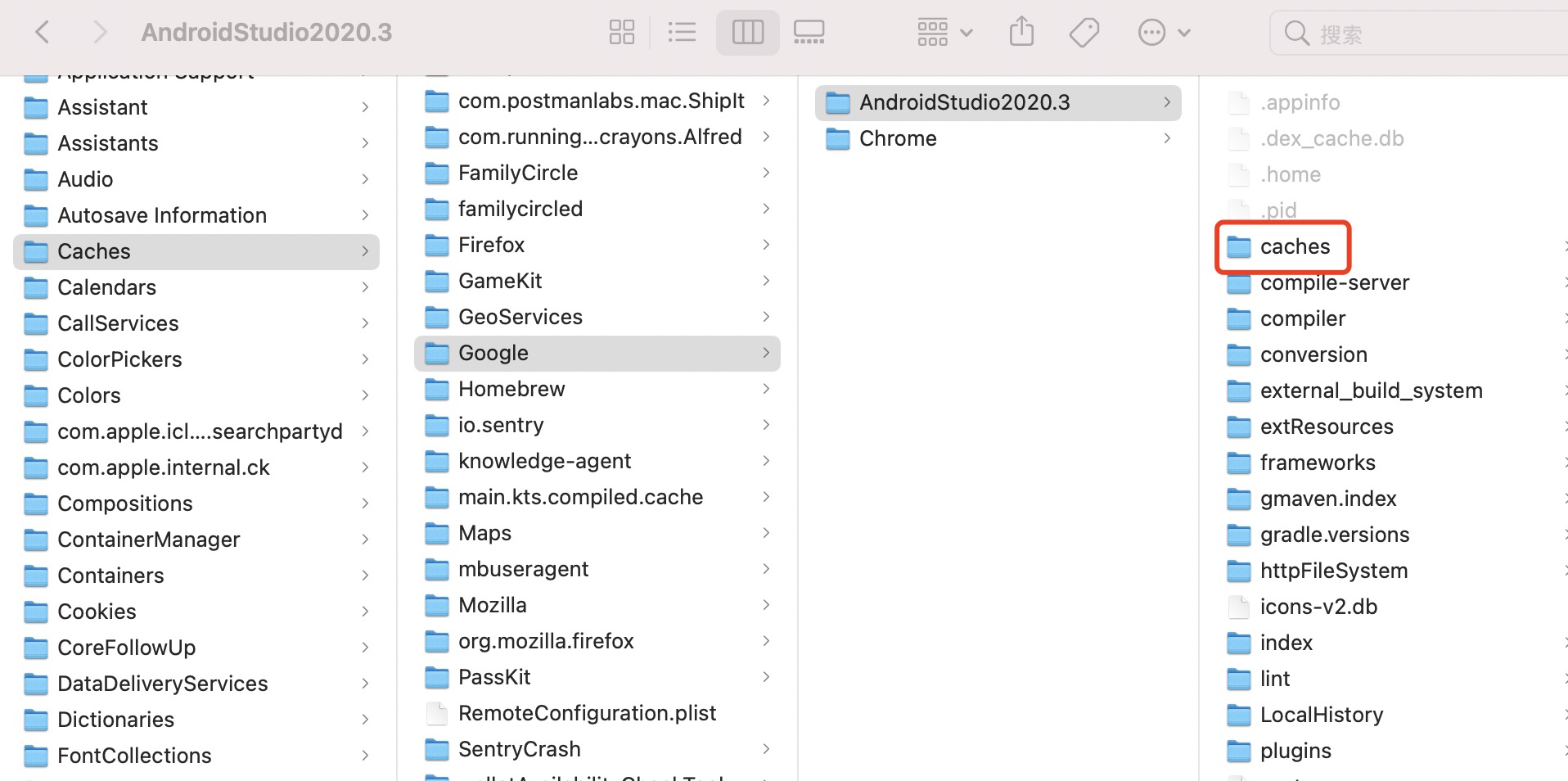This screenshot has height=781, width=1568.
Task: Click the Share toolbar icon
Action: [x=1021, y=33]
